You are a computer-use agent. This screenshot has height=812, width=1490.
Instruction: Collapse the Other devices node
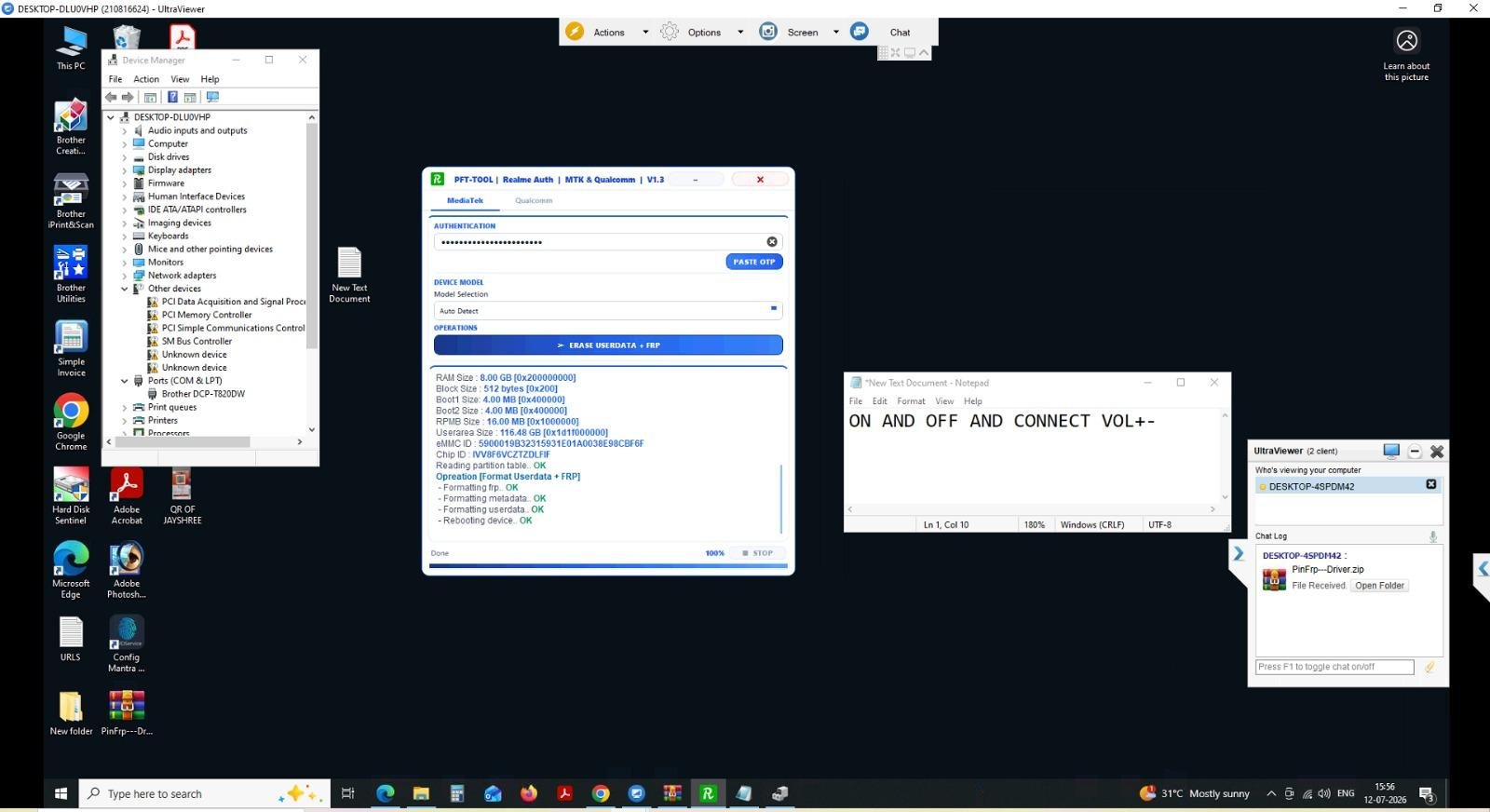pyautogui.click(x=124, y=289)
